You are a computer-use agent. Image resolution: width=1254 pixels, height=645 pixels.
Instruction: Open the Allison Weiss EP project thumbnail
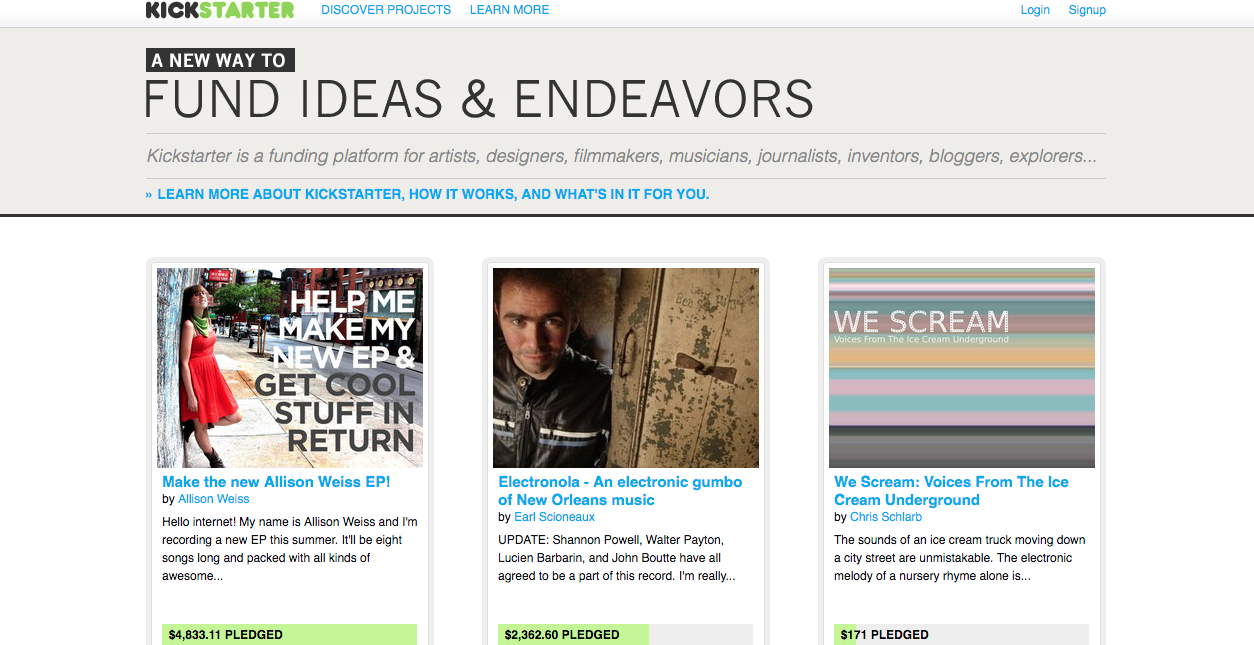coord(290,367)
